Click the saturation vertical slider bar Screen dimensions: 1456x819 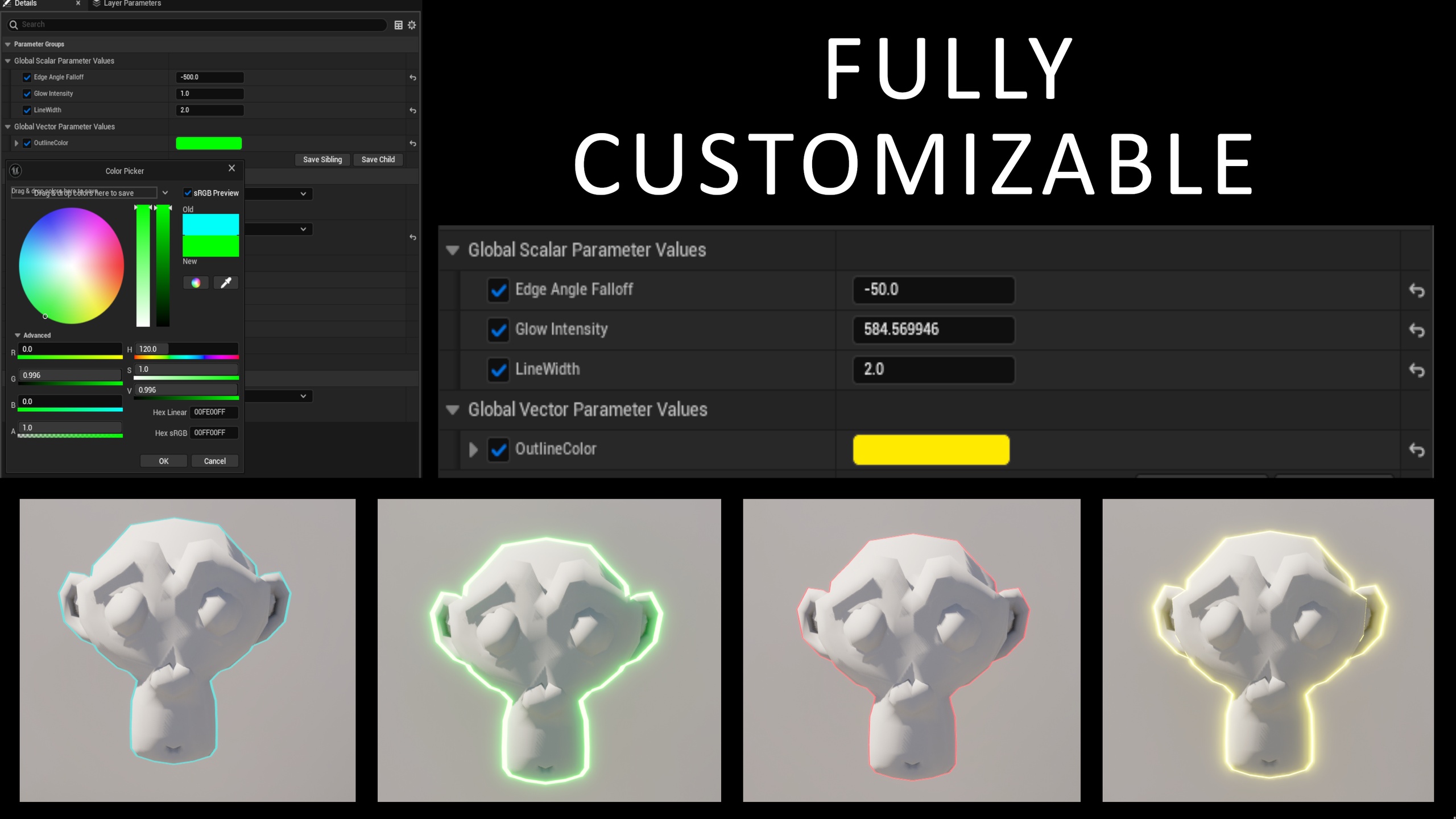143,266
